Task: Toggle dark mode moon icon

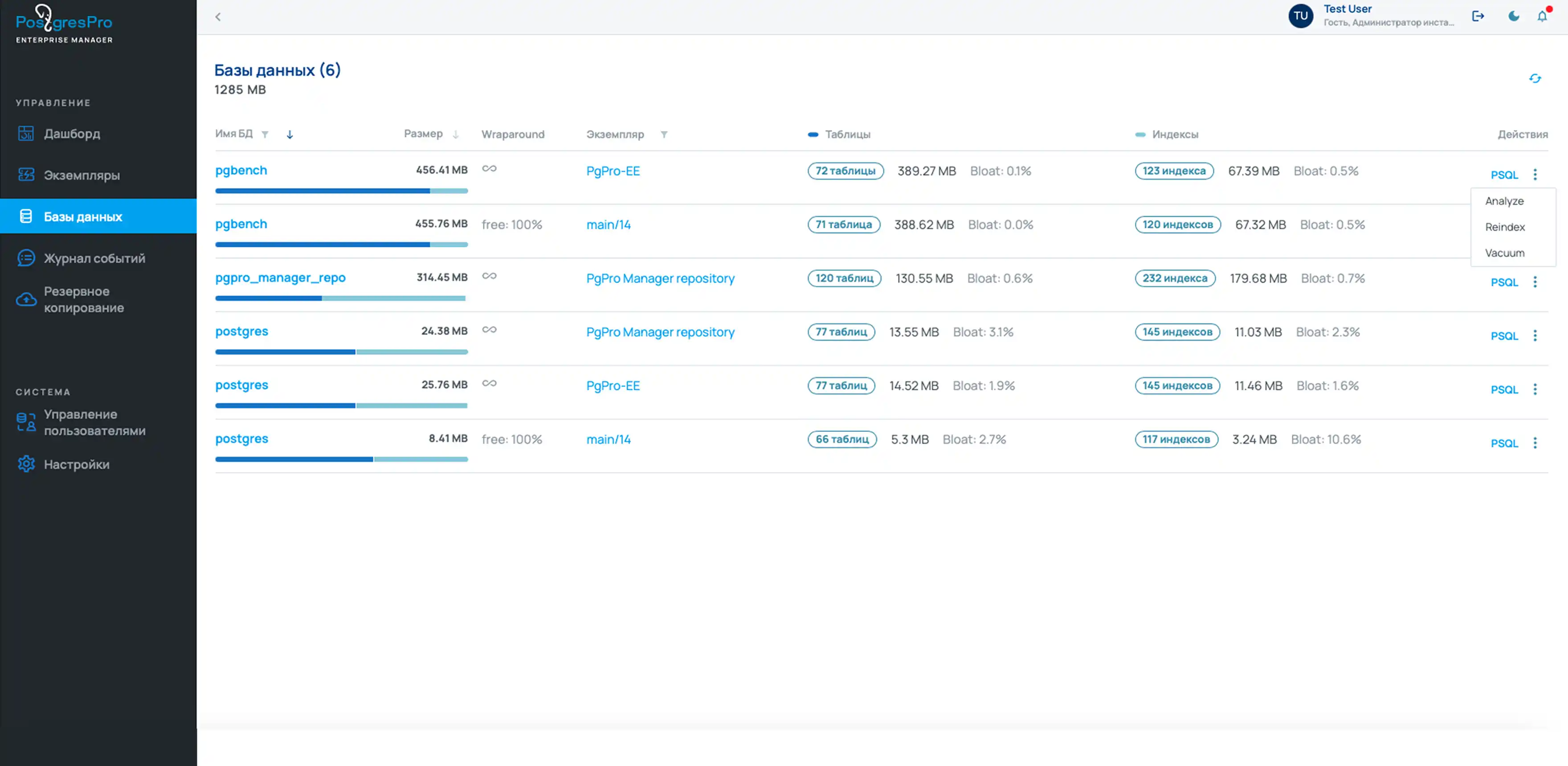Action: click(1513, 16)
